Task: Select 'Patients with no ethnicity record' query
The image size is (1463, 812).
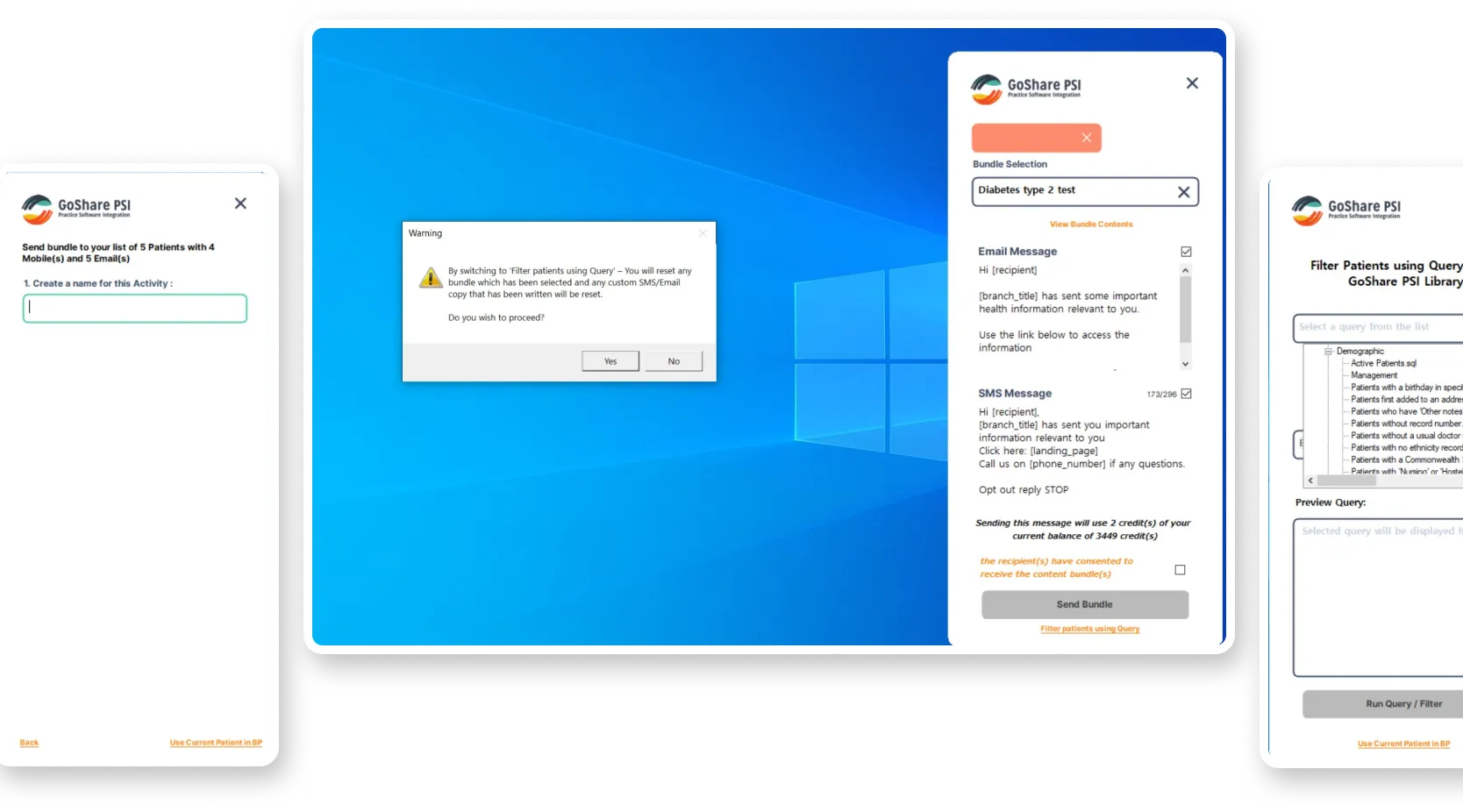Action: point(1407,448)
